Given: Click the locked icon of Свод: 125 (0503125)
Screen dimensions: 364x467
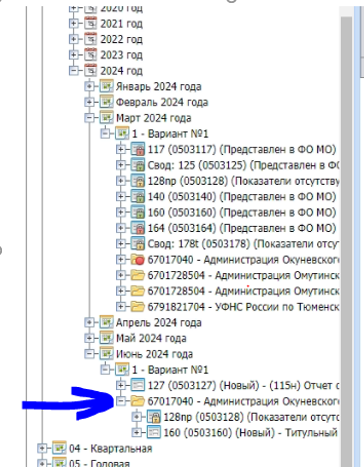Looking at the screenshot, I should (137, 165).
